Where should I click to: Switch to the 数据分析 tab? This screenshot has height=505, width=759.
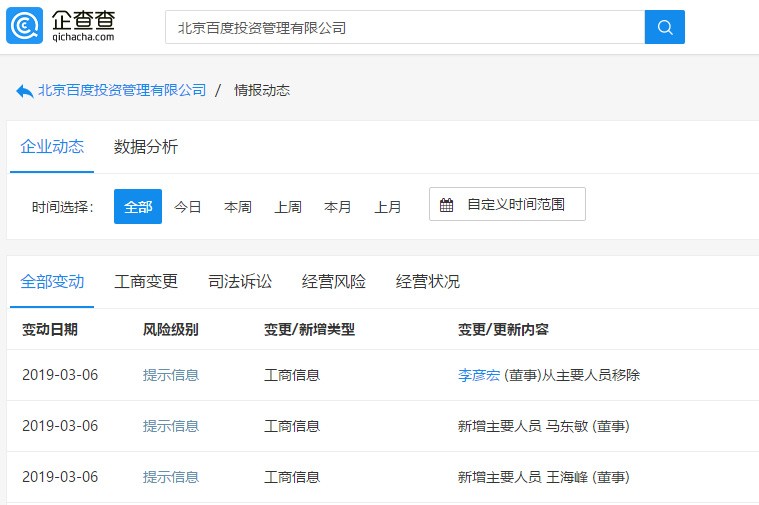[146, 147]
